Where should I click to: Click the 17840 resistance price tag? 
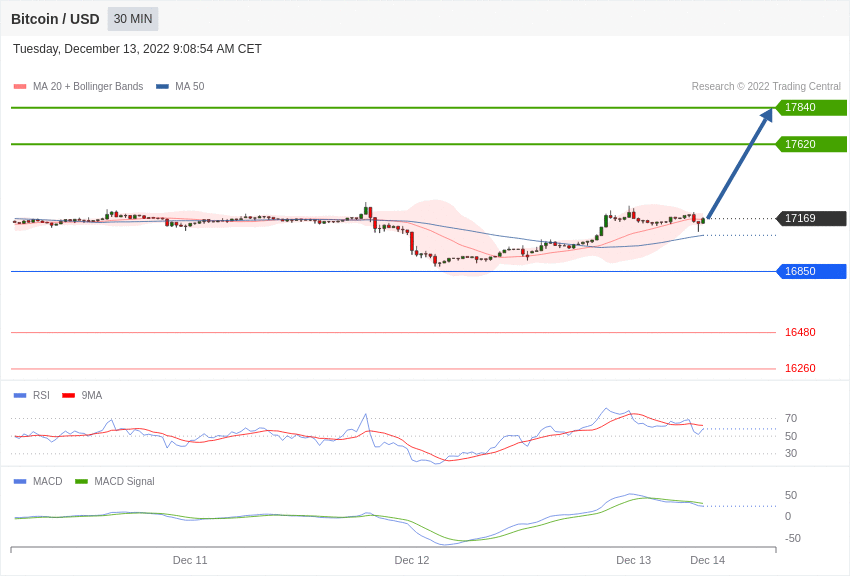[x=812, y=107]
